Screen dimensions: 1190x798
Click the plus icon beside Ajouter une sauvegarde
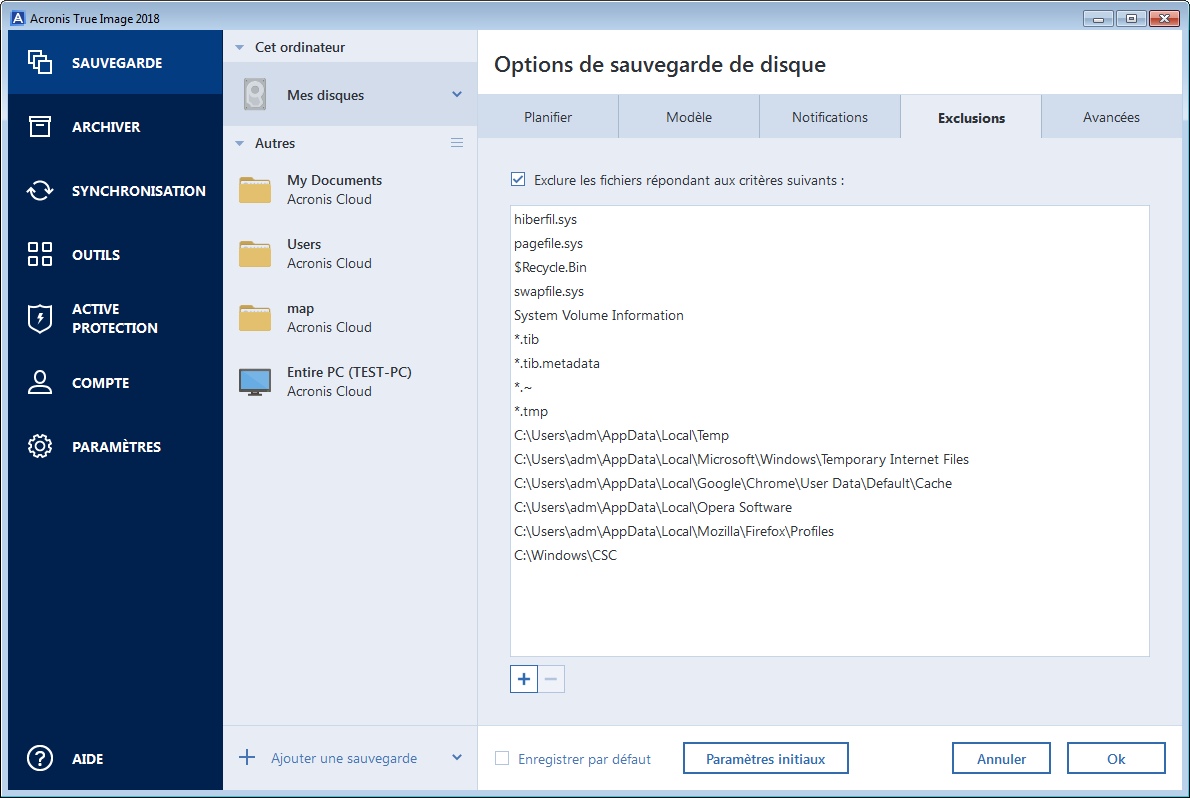(247, 757)
